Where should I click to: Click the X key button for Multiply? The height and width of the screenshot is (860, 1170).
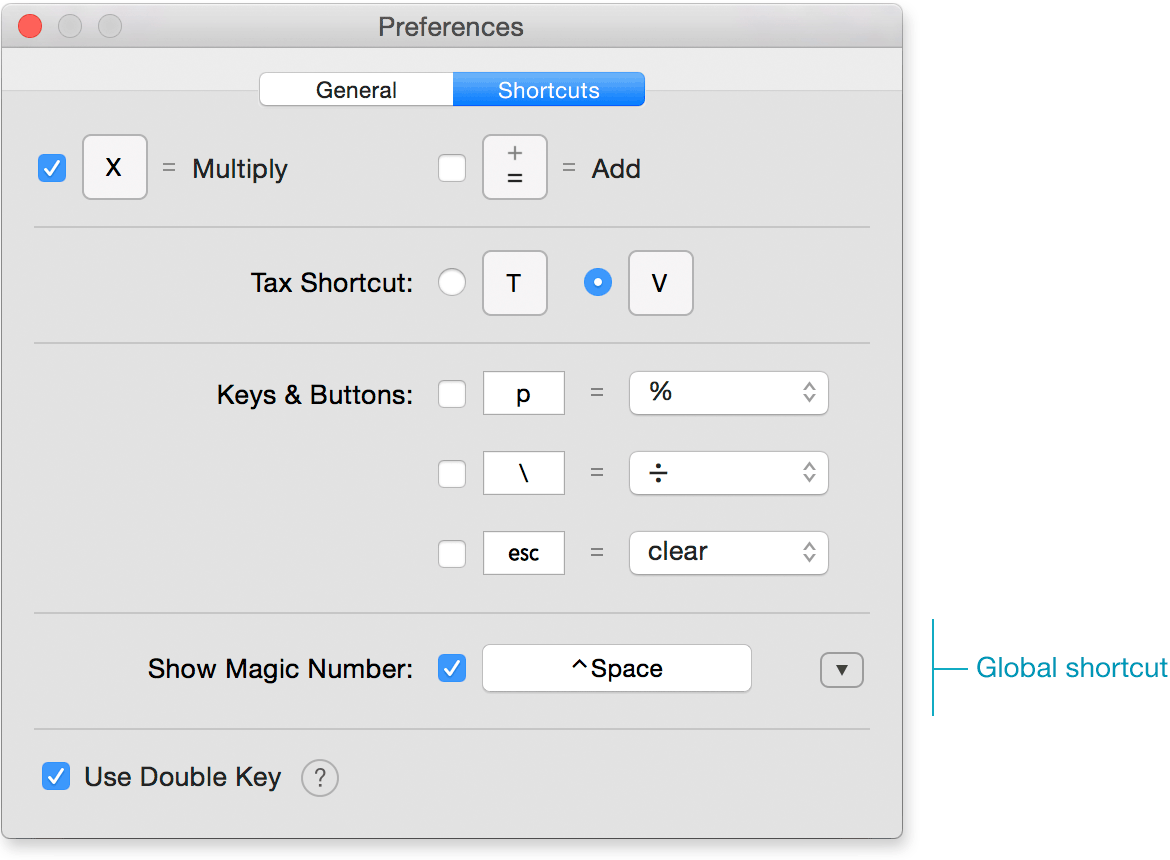[x=114, y=167]
